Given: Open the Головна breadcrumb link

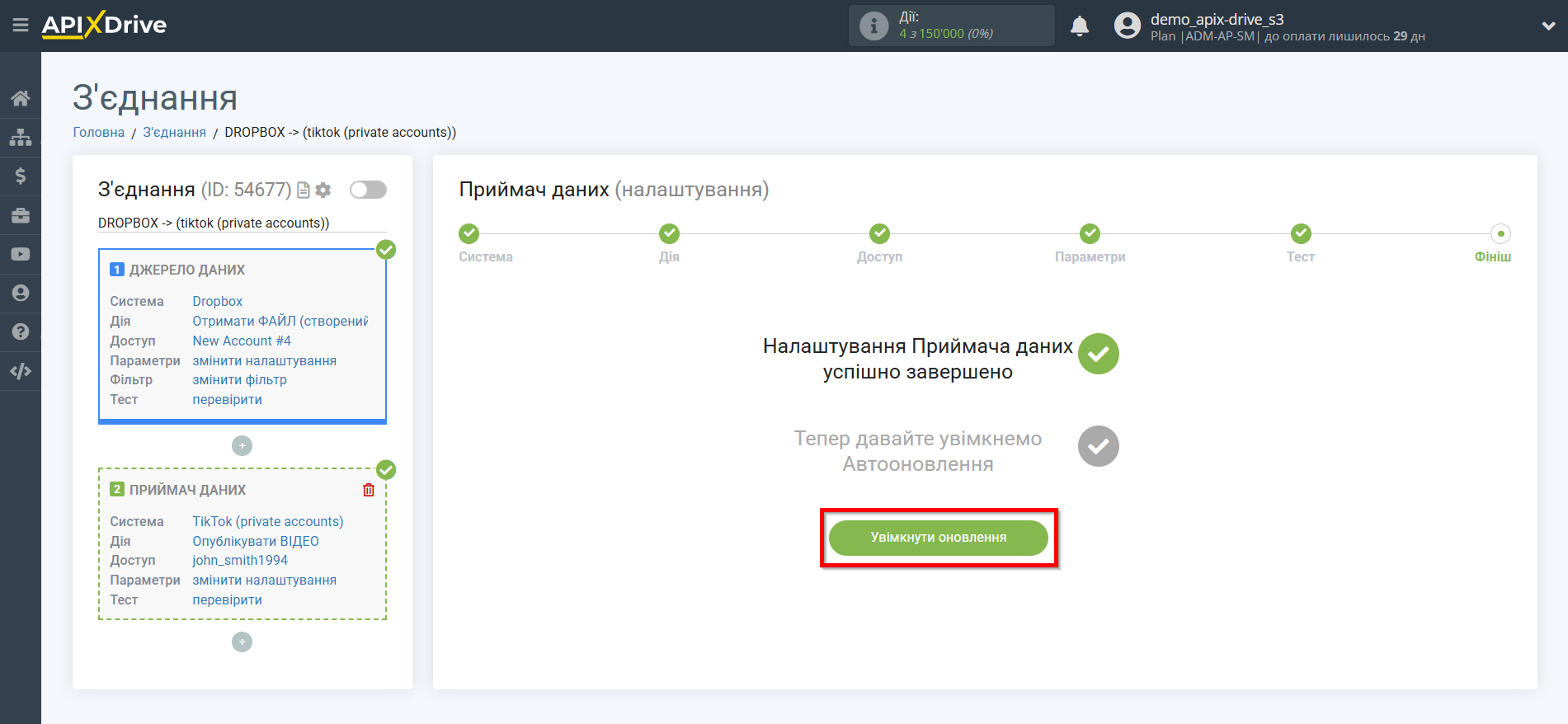Looking at the screenshot, I should (99, 132).
